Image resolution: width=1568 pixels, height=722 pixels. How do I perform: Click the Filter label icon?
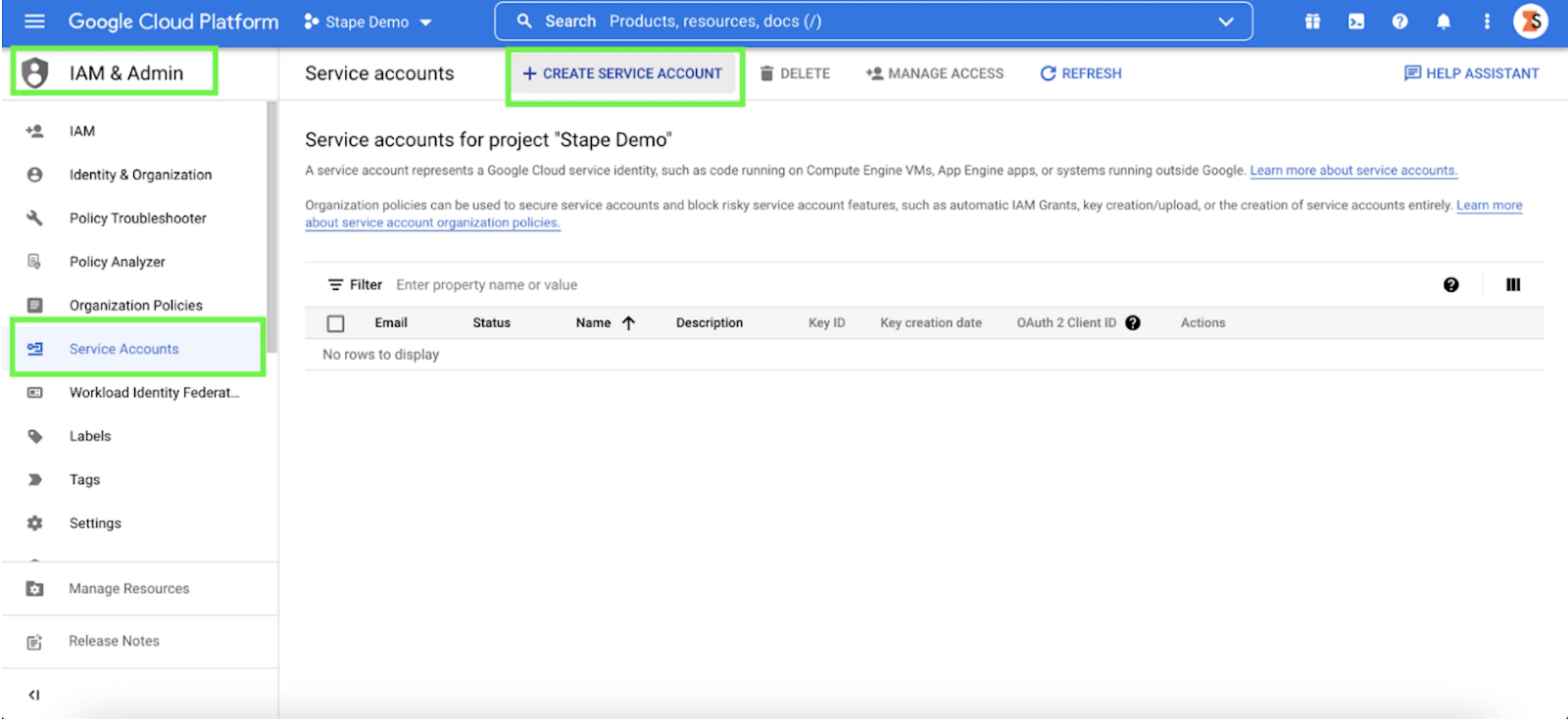(335, 285)
